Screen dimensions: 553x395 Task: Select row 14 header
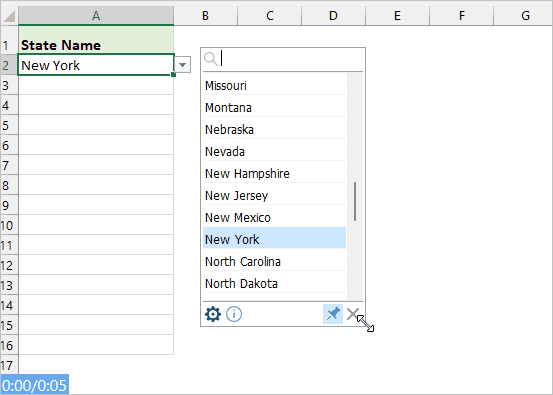coord(9,305)
